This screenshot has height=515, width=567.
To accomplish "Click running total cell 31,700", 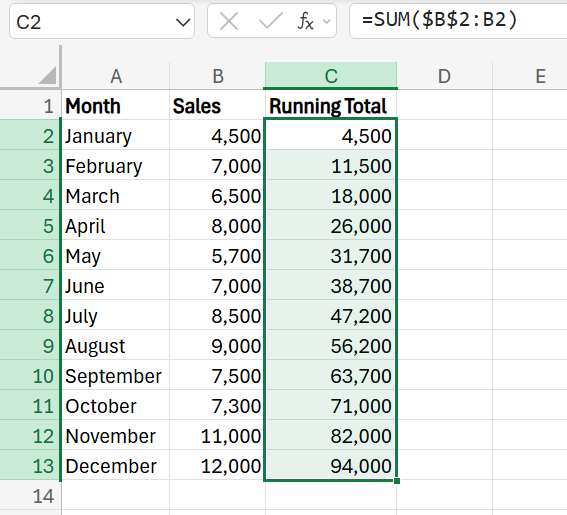I will [331, 256].
